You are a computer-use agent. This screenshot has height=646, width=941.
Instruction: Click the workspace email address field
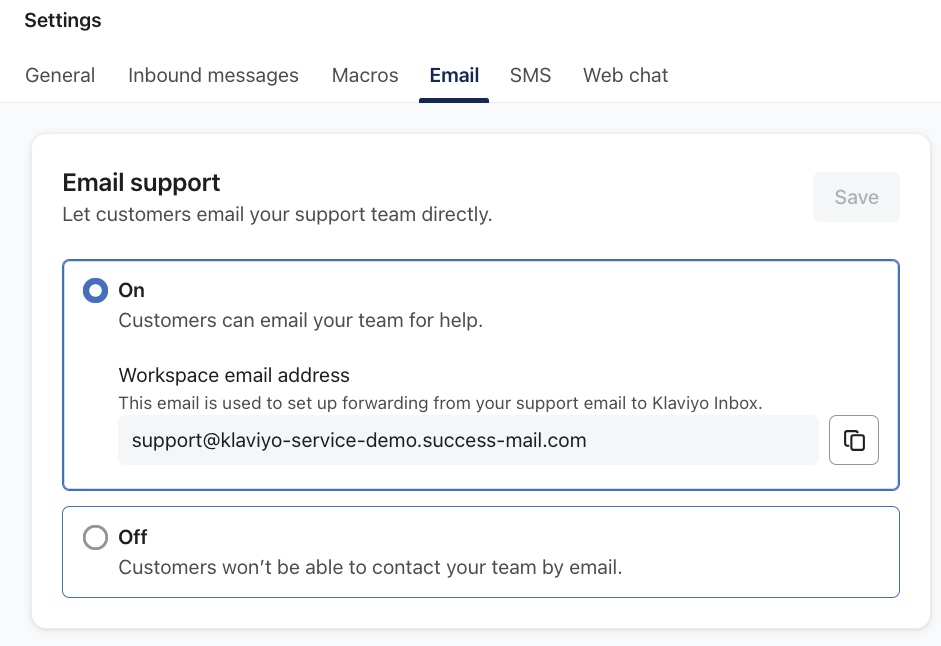point(468,440)
